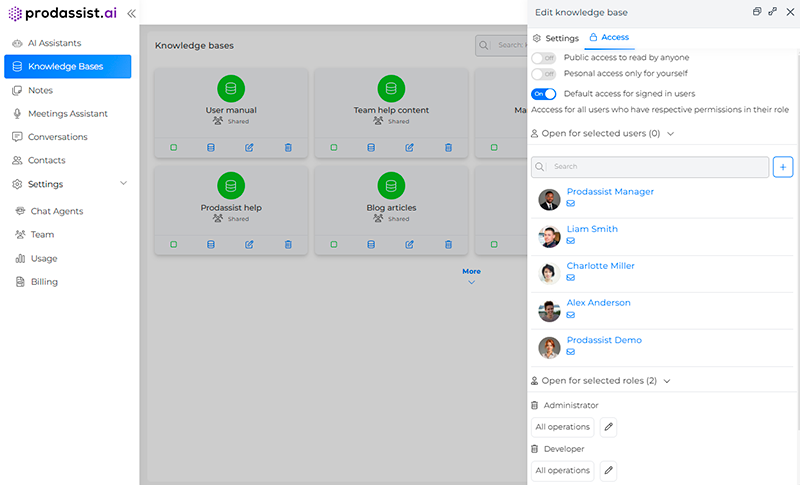Open the panel in a new window icon
This screenshot has height=485, width=800.
[757, 12]
